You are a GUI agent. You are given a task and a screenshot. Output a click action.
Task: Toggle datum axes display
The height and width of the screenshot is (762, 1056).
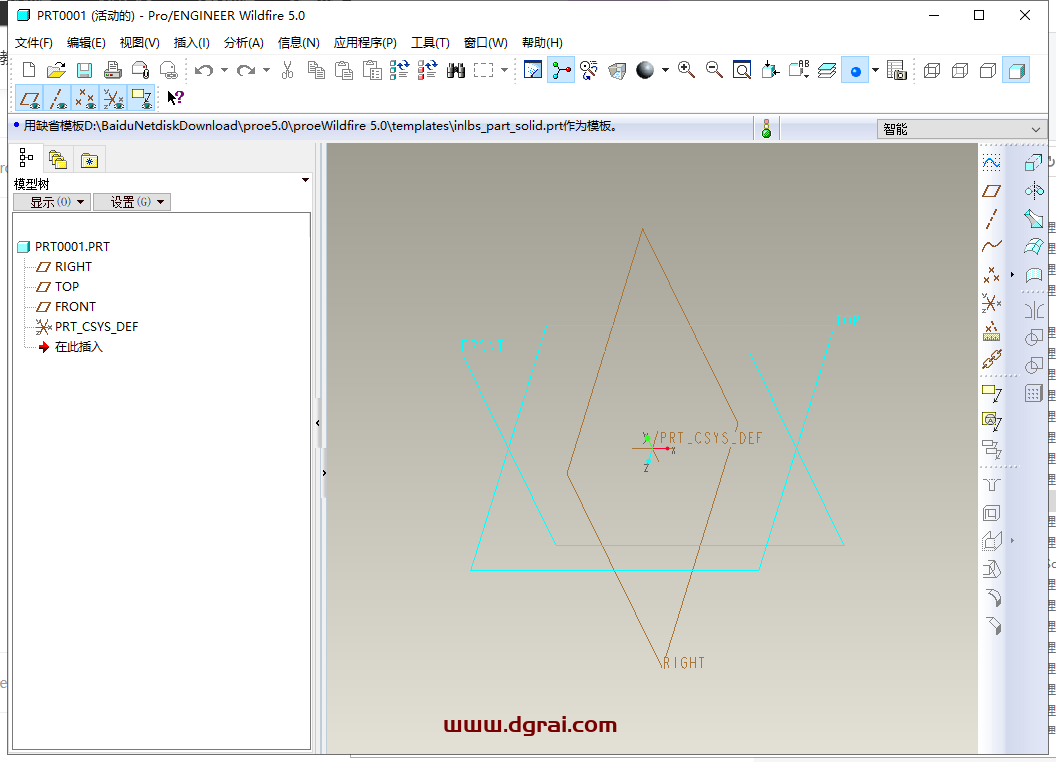coord(57,98)
